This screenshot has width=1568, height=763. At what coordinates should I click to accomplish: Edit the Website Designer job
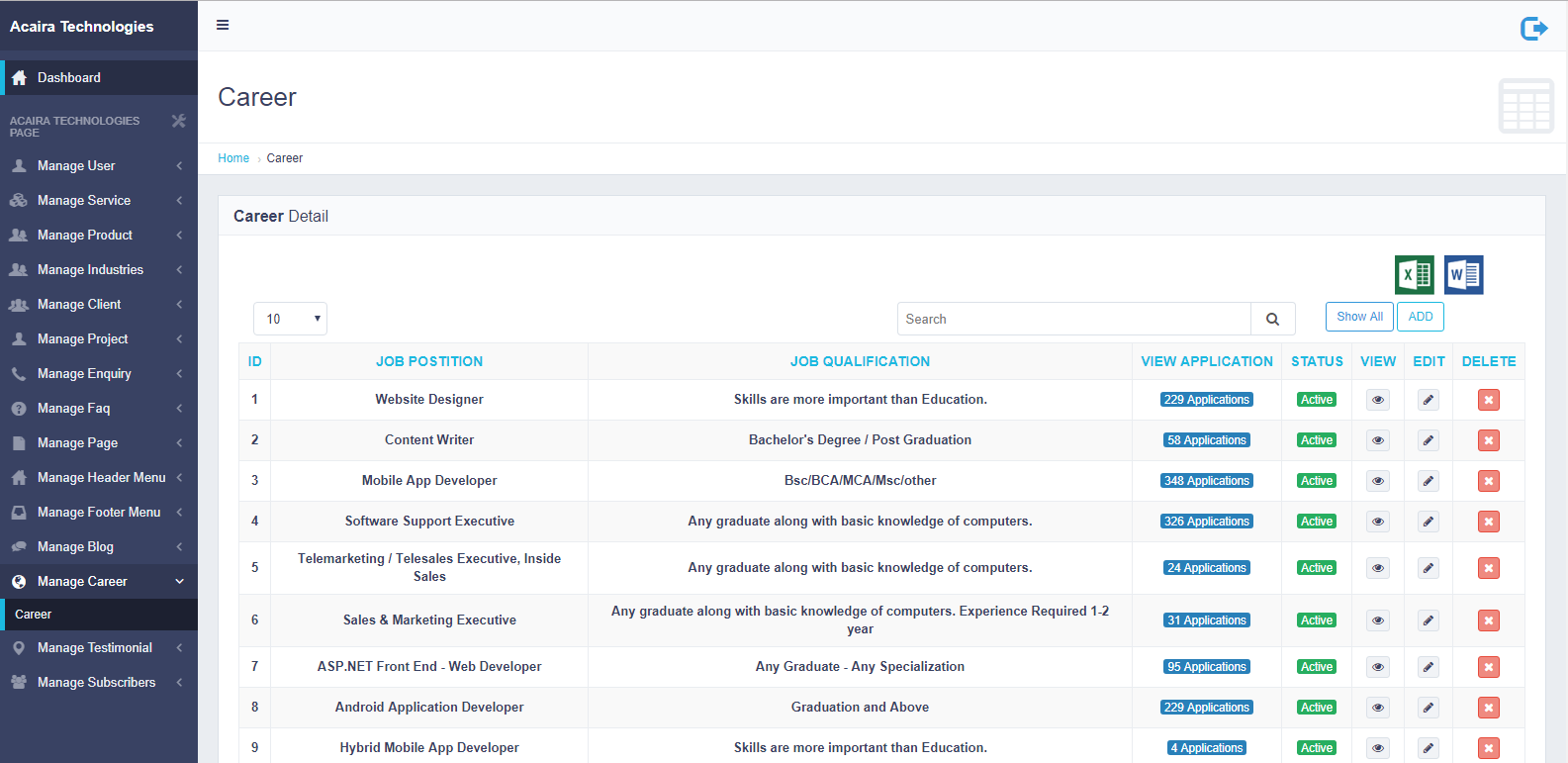[1428, 400]
